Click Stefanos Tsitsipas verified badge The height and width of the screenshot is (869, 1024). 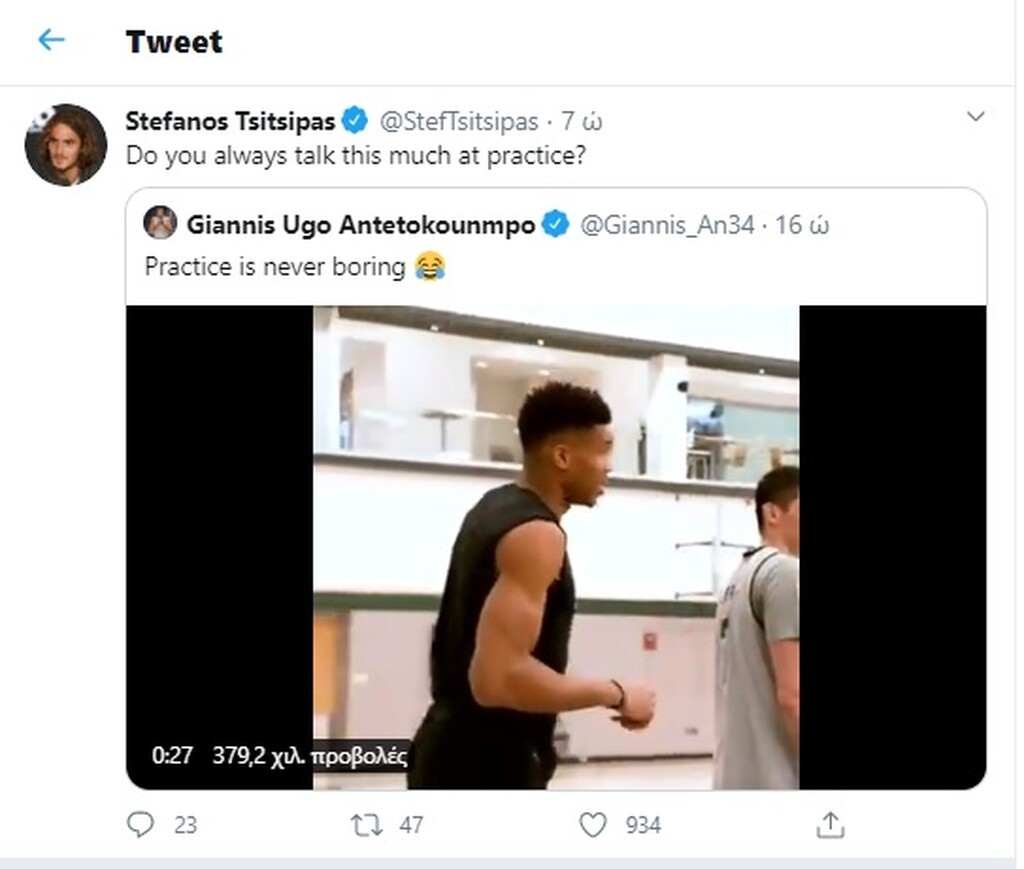point(355,121)
